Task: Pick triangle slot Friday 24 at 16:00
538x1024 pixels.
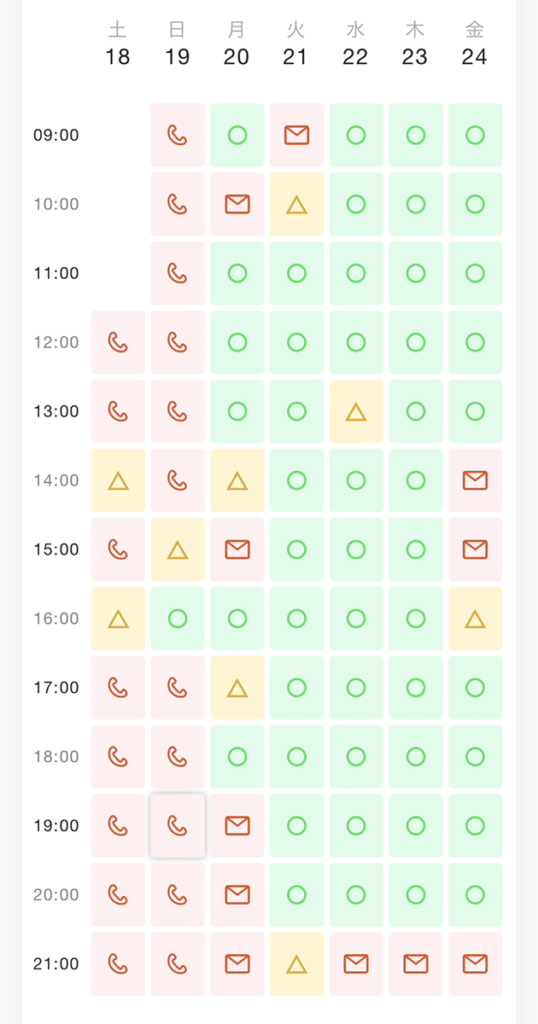Action: (475, 618)
